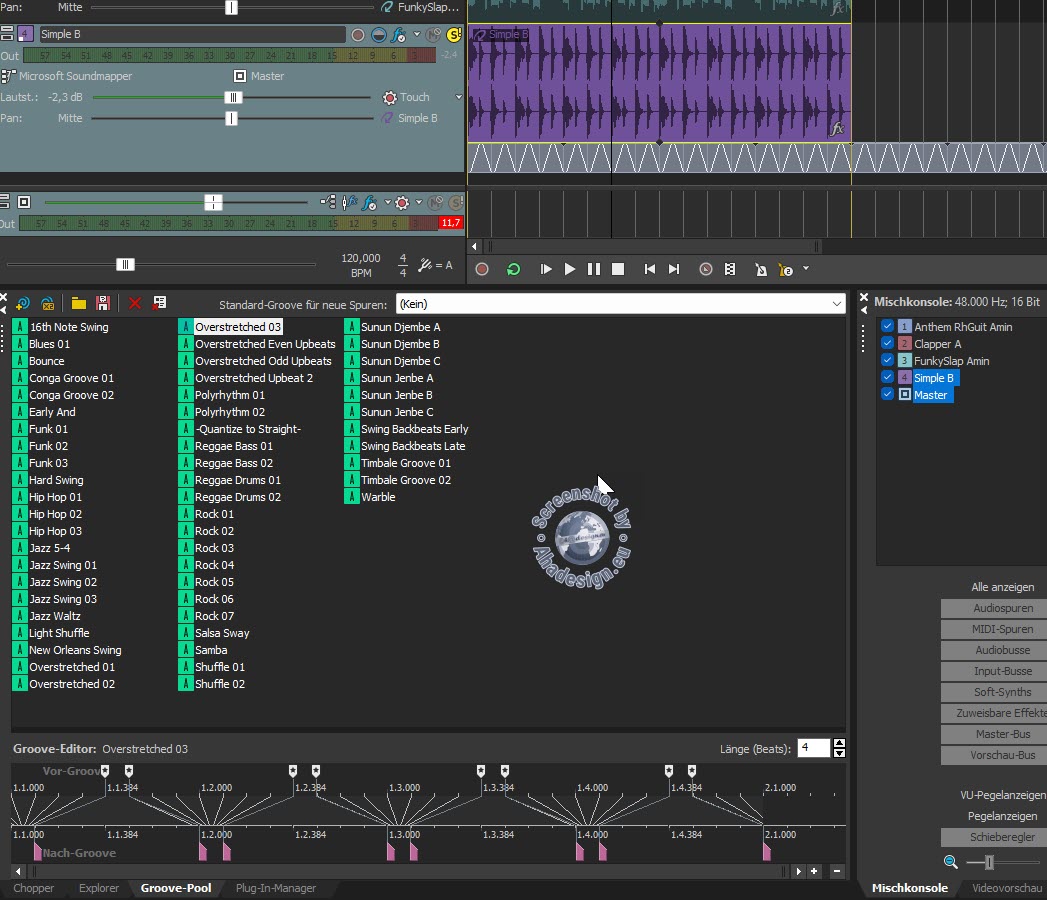Click Play from start button
This screenshot has height=900, width=1047.
coord(546,269)
